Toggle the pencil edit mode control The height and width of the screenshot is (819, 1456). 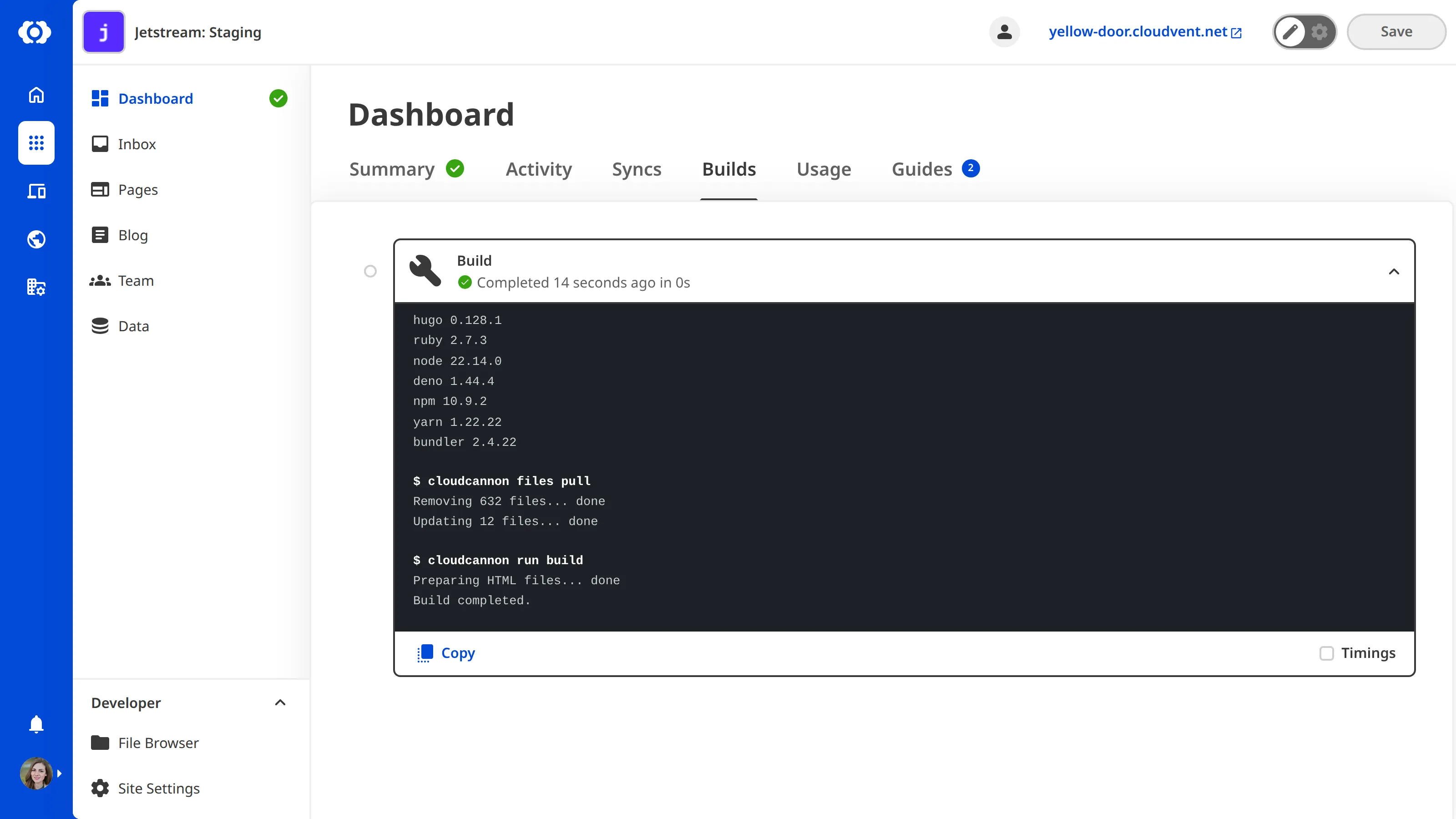pyautogui.click(x=1290, y=32)
